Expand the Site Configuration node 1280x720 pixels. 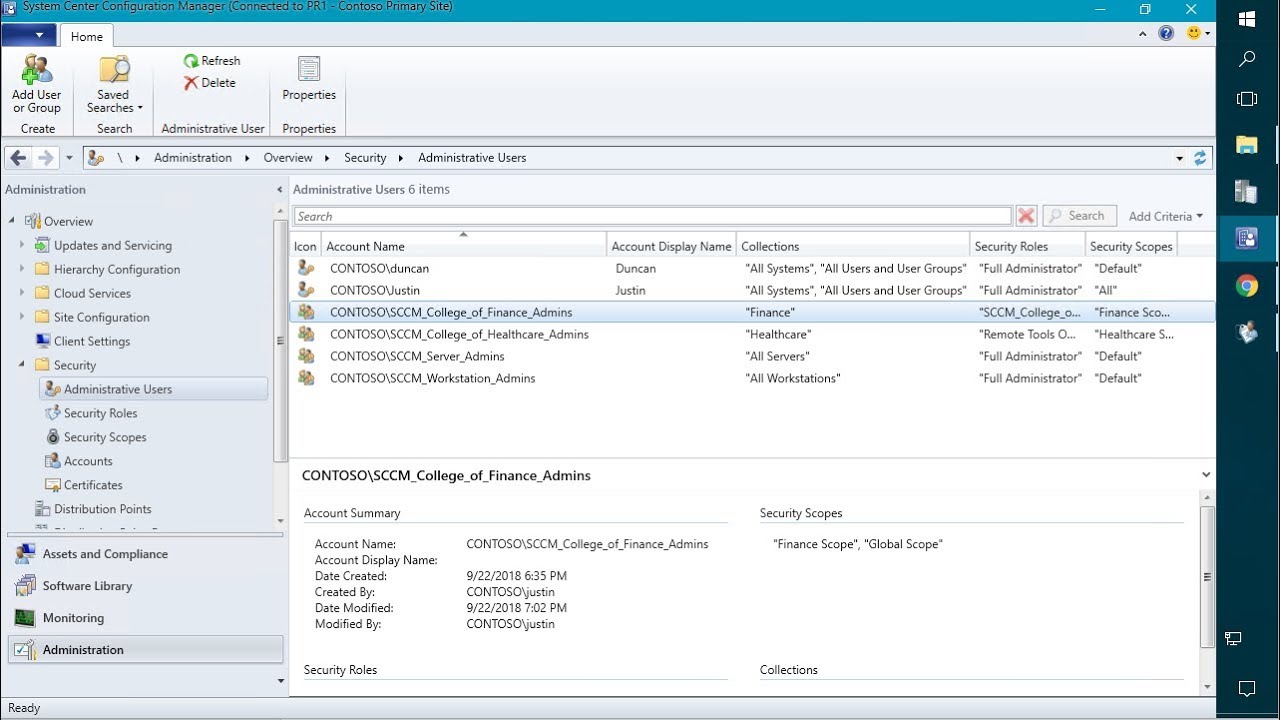coord(22,317)
